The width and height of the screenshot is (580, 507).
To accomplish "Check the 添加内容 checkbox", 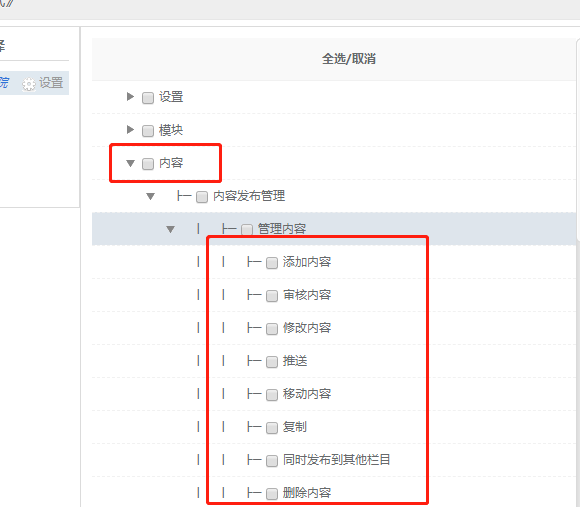I will click(x=272, y=263).
